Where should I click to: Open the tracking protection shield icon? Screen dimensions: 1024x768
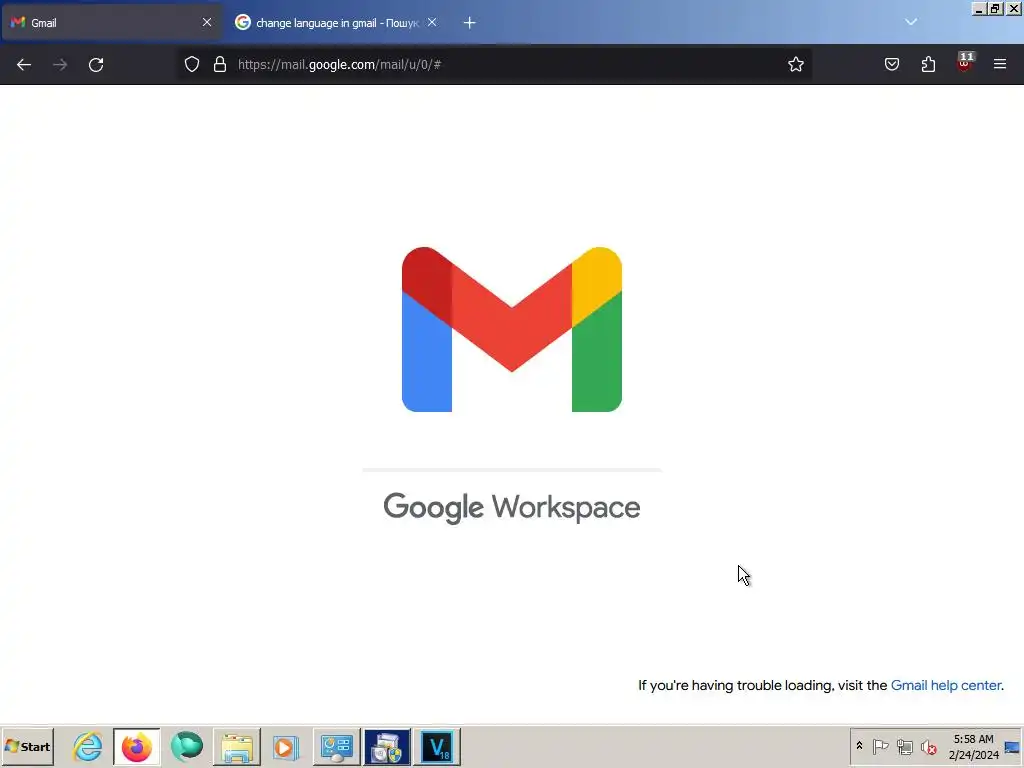click(x=191, y=64)
